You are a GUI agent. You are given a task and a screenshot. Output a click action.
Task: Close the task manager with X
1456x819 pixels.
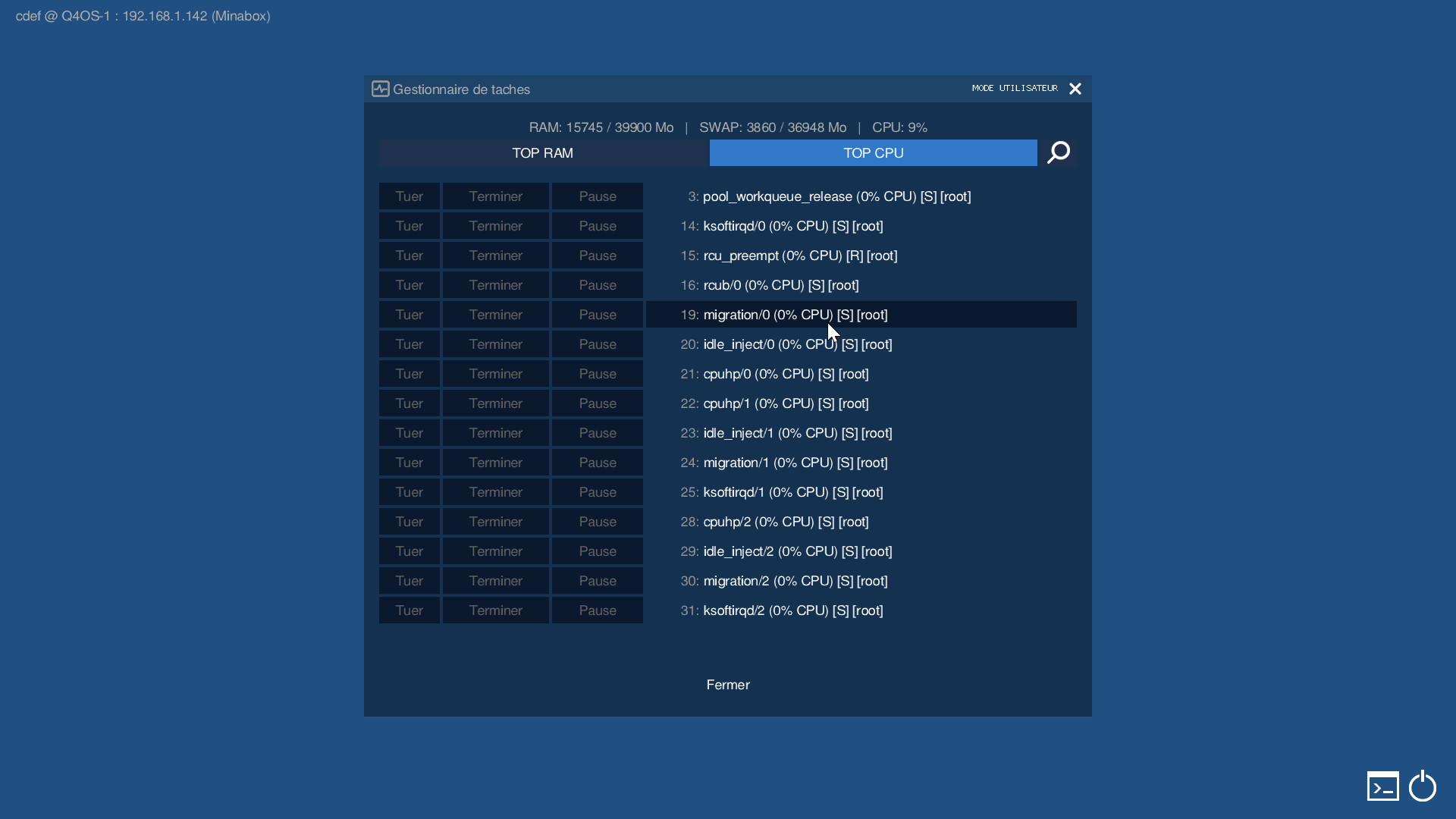point(1075,89)
